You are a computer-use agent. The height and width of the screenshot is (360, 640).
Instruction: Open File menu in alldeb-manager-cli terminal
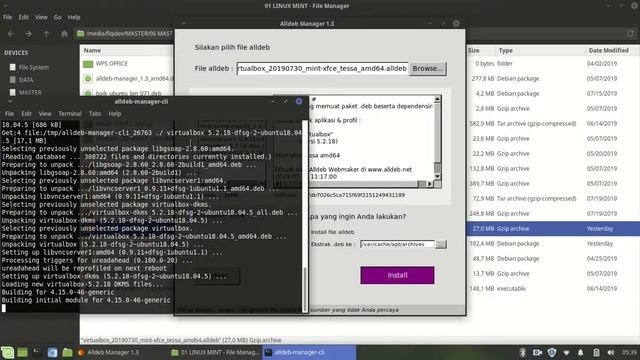[9, 113]
